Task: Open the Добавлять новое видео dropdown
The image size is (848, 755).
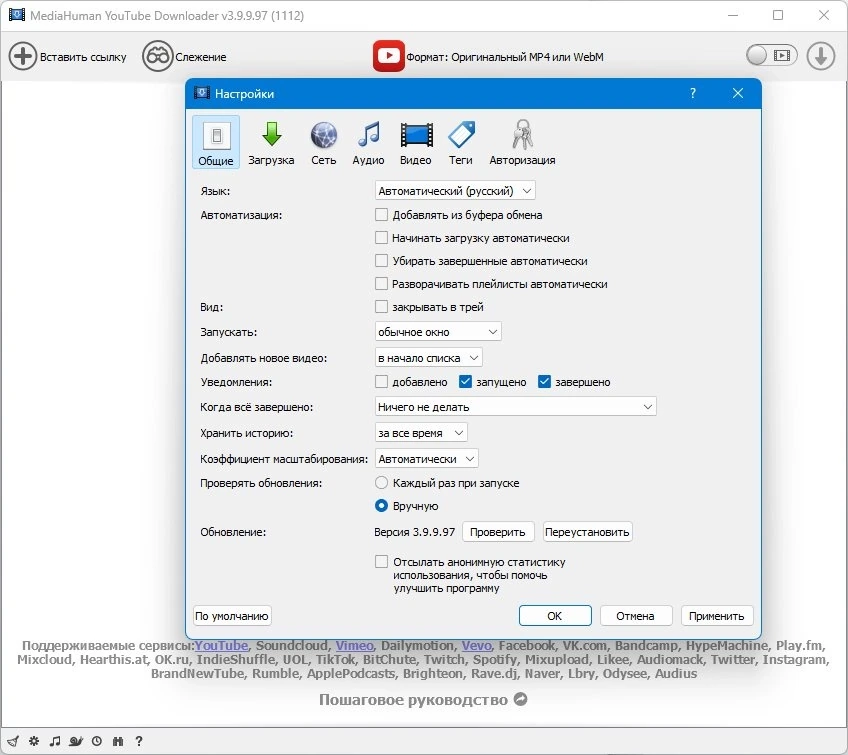Action: 428,357
